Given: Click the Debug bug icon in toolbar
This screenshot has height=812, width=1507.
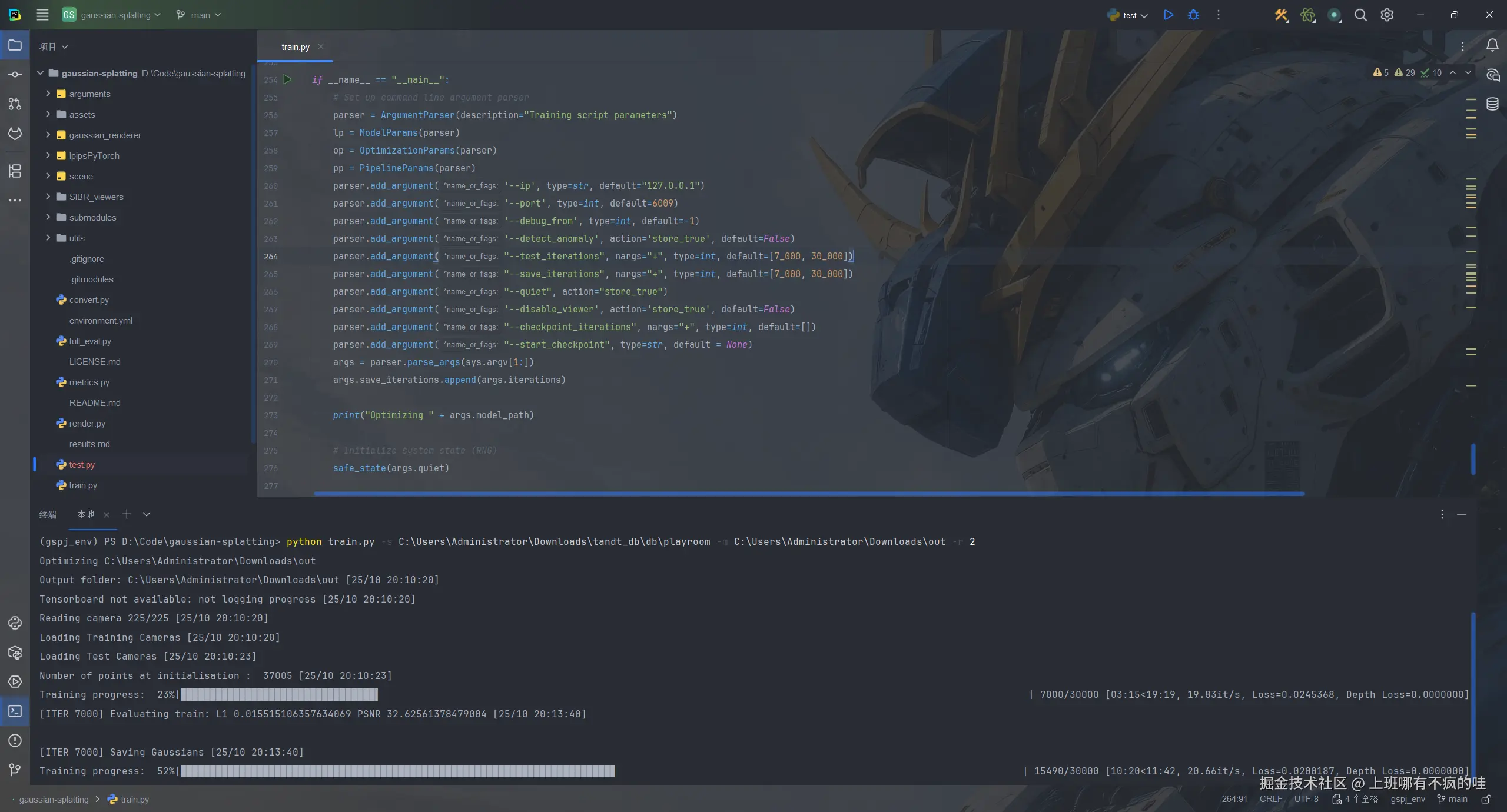Looking at the screenshot, I should (1193, 15).
